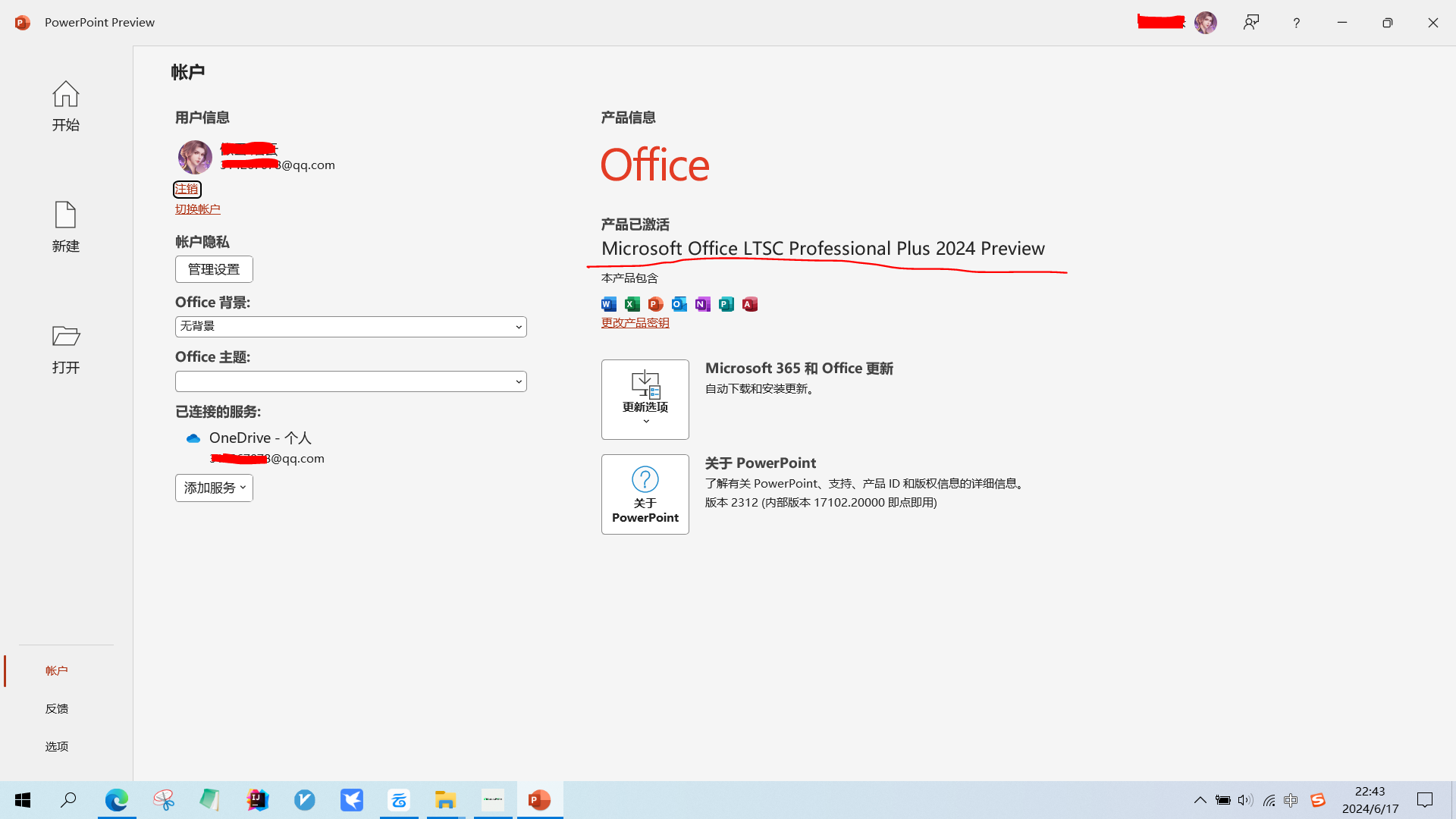The image size is (1456, 819).
Task: Open the New (新建) document icon
Action: pyautogui.click(x=66, y=215)
